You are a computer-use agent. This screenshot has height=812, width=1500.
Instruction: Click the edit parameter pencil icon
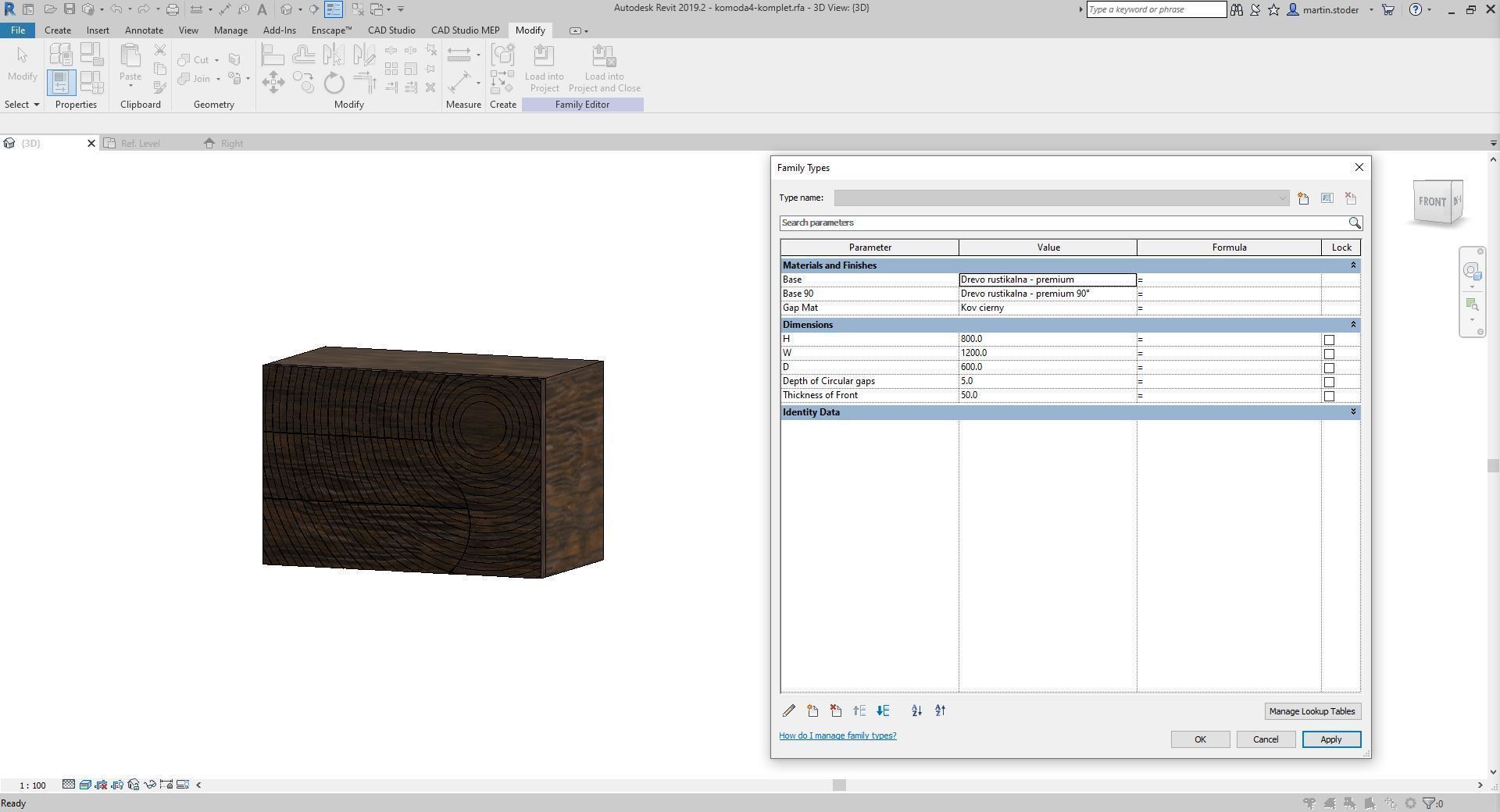coord(788,710)
